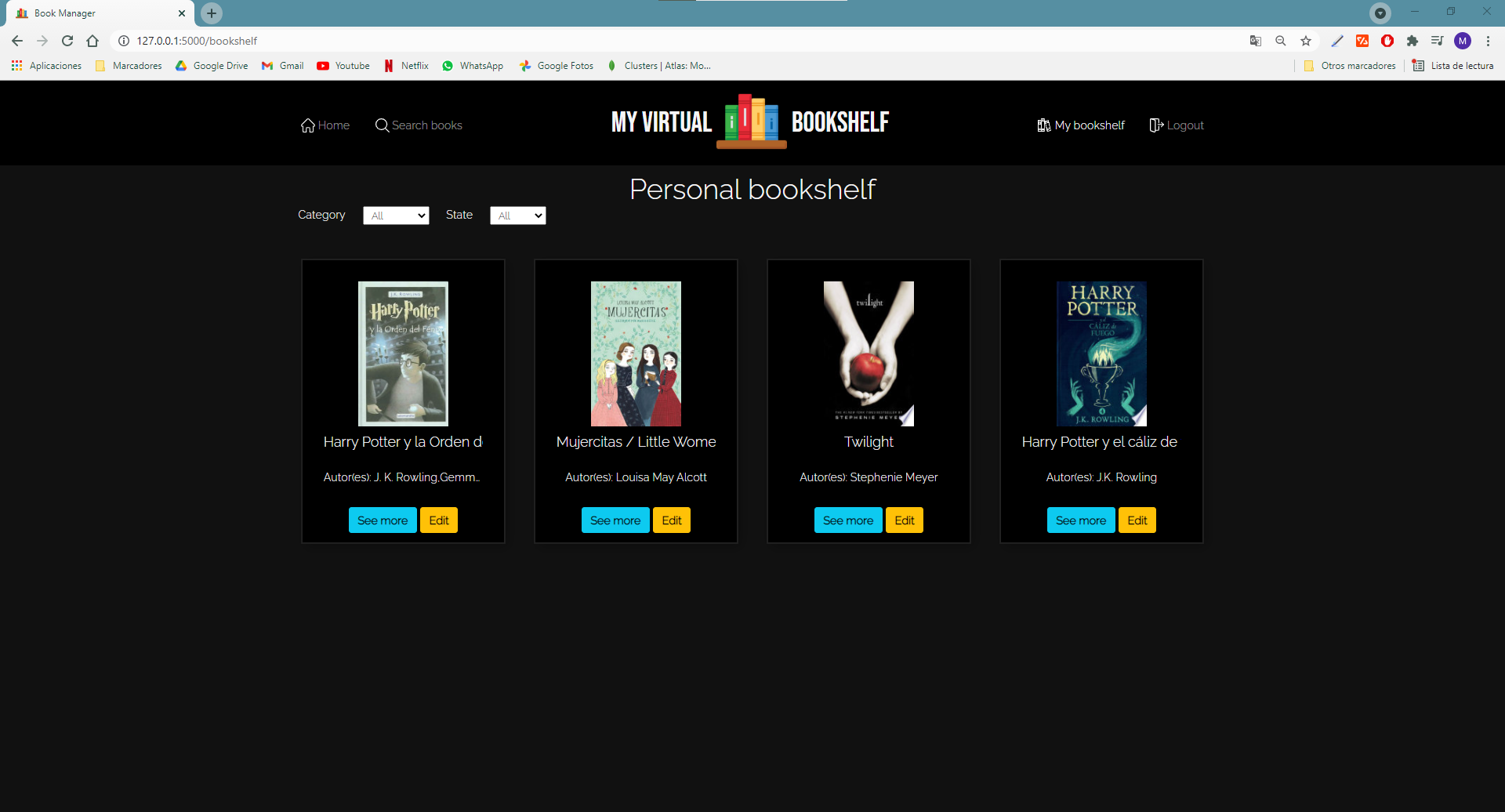The image size is (1505, 812).
Task: Click the My Virtual Bookshelf logo
Action: (x=751, y=121)
